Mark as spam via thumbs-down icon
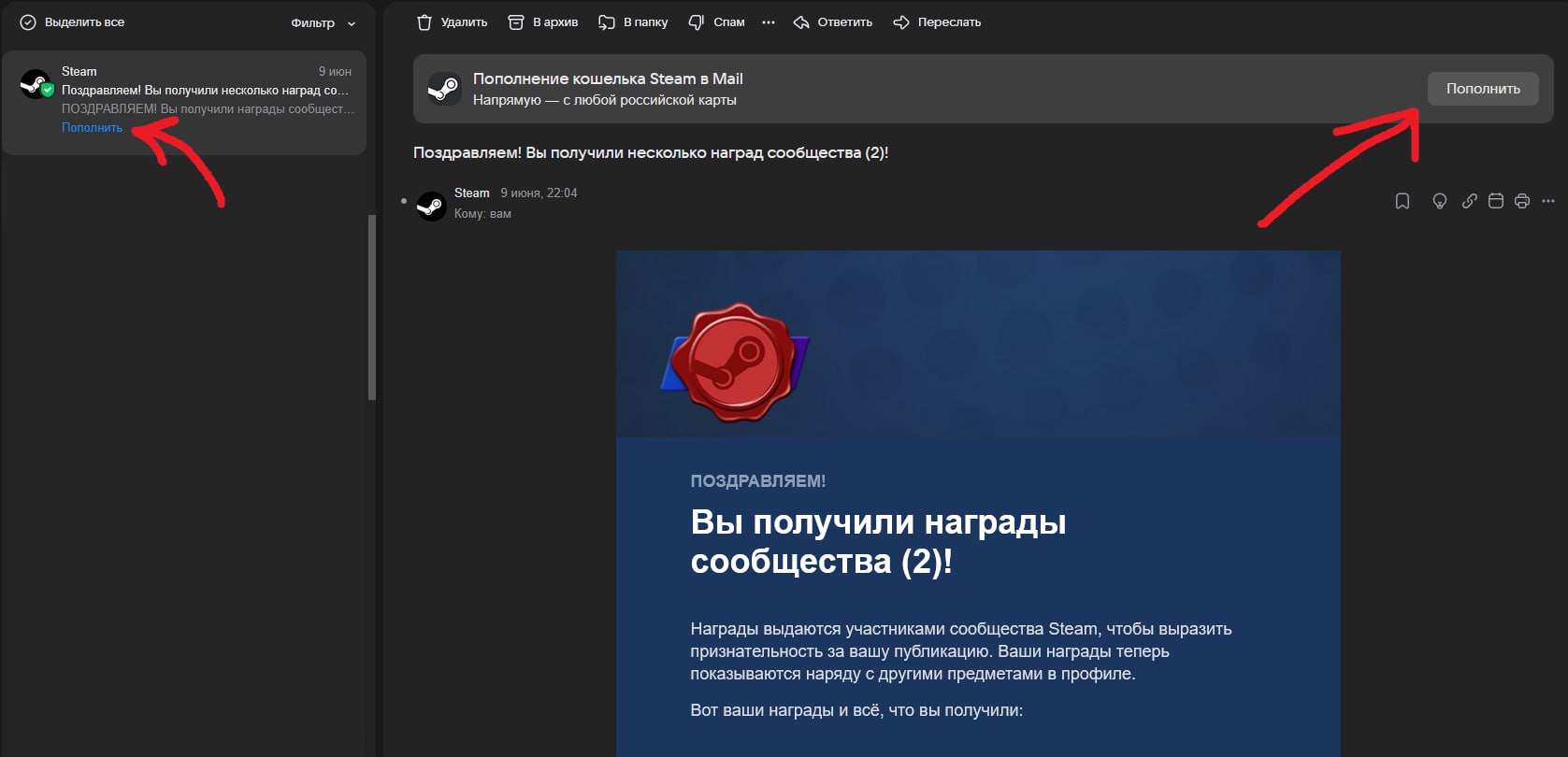Image resolution: width=1568 pixels, height=757 pixels. click(697, 22)
